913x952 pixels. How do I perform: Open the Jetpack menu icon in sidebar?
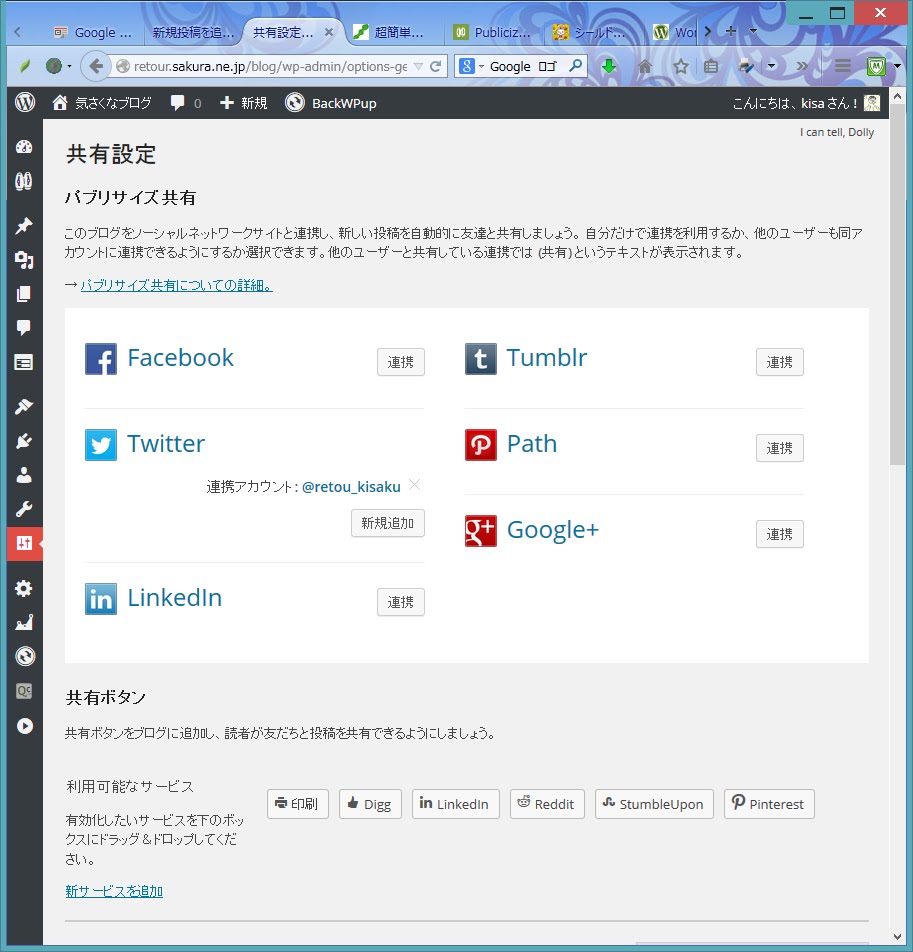click(x=24, y=182)
